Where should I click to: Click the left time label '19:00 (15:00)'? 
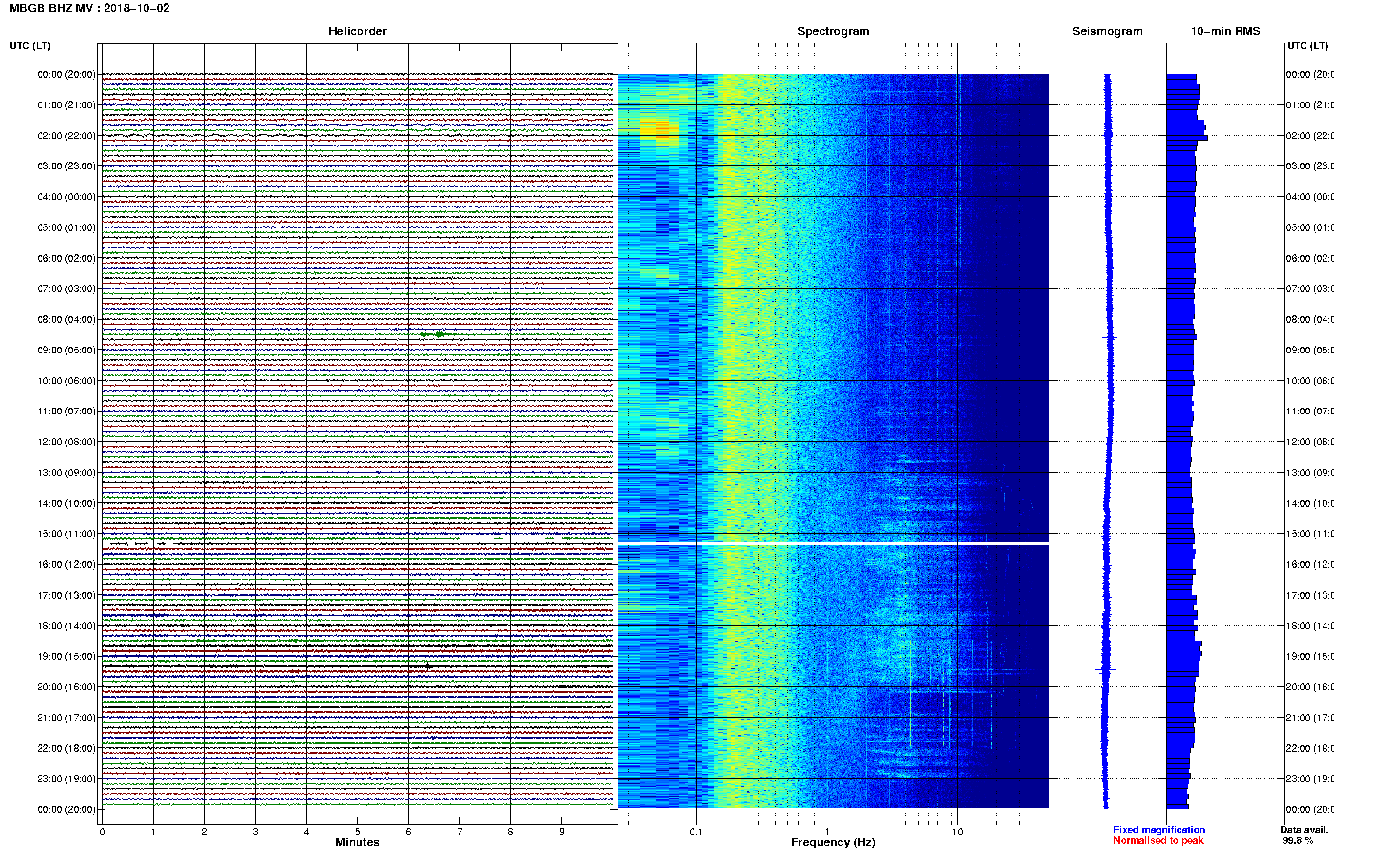tap(66, 656)
